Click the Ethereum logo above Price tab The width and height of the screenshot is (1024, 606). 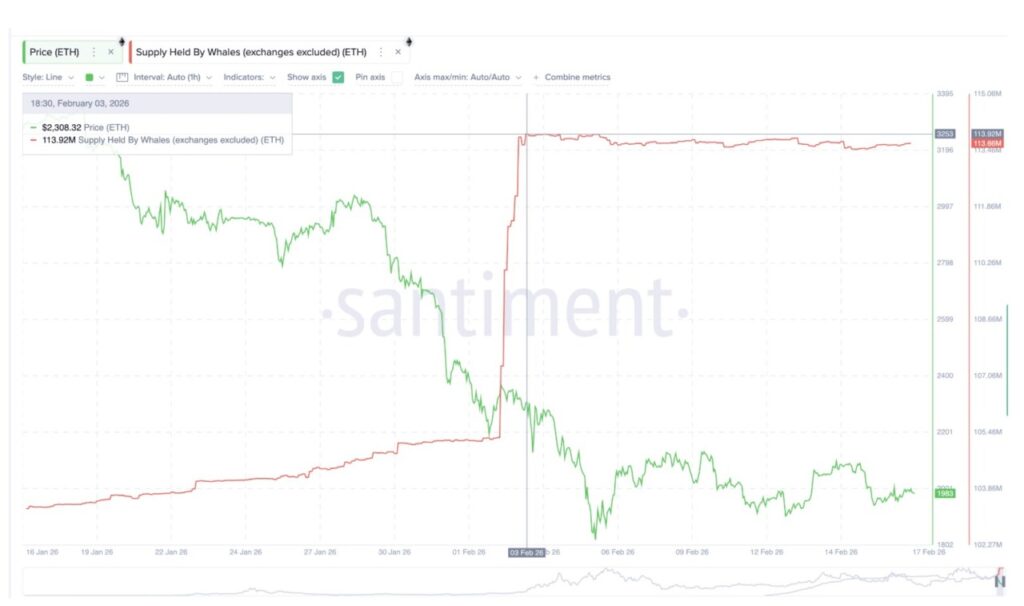tap(121, 41)
